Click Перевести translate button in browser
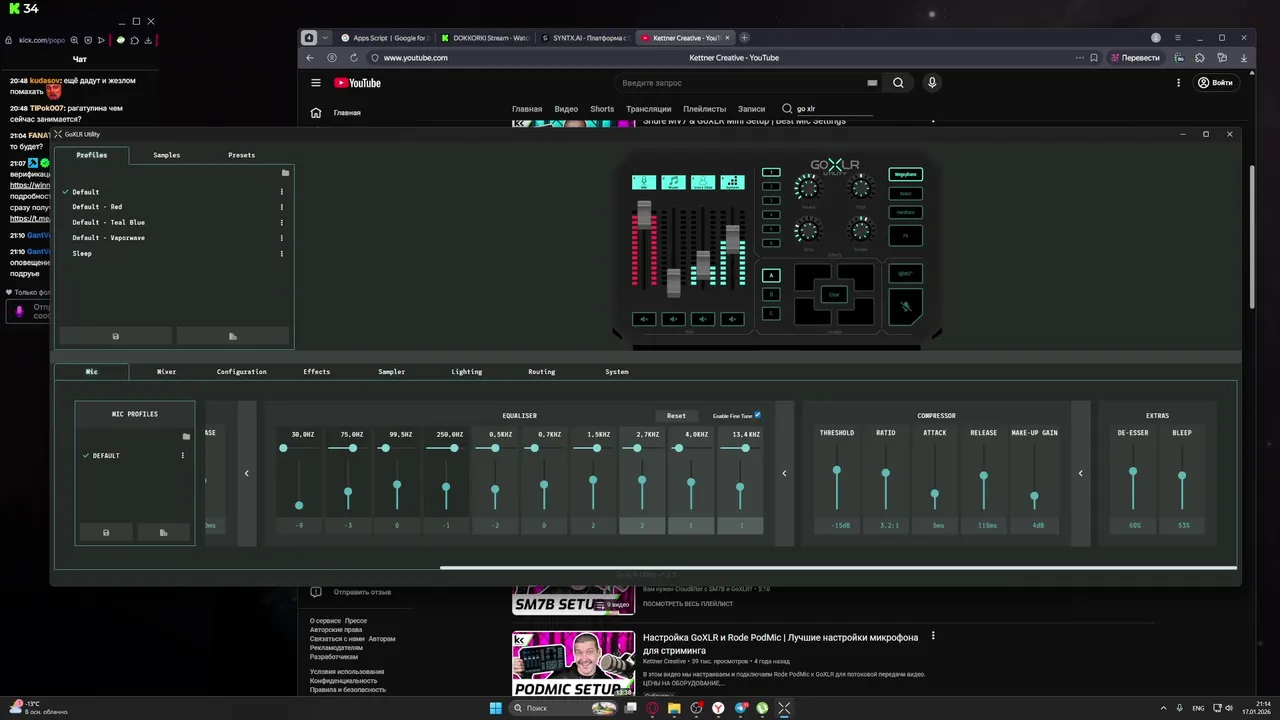The image size is (1280, 720). tap(1135, 58)
